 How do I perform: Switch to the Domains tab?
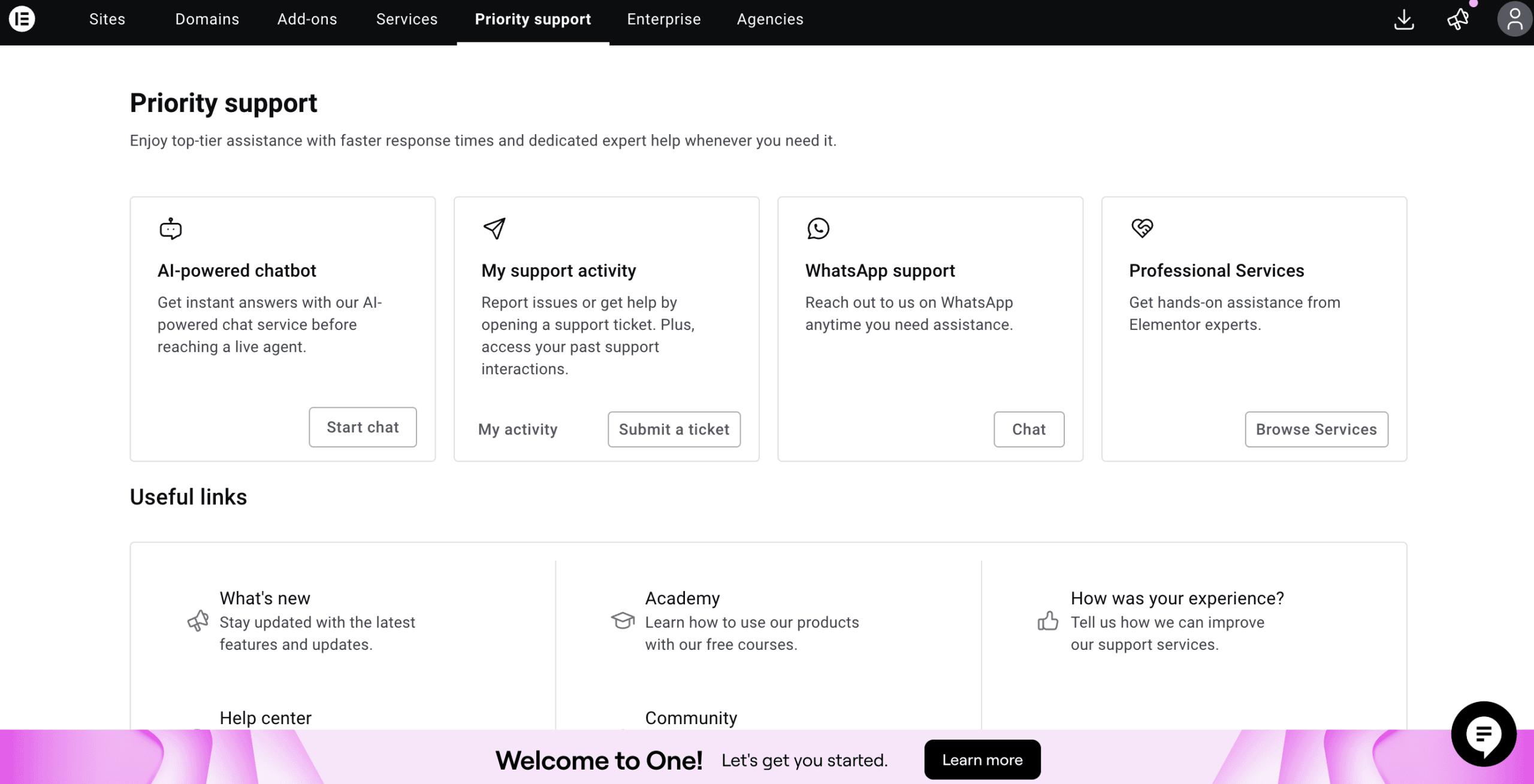click(x=207, y=19)
